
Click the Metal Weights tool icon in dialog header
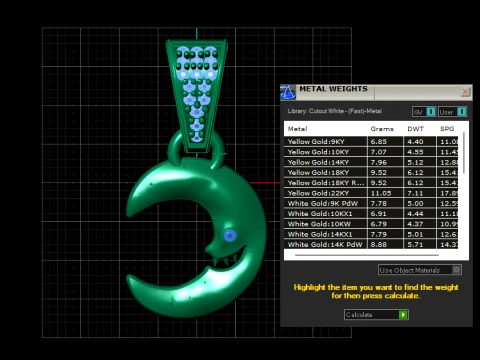(x=288, y=92)
